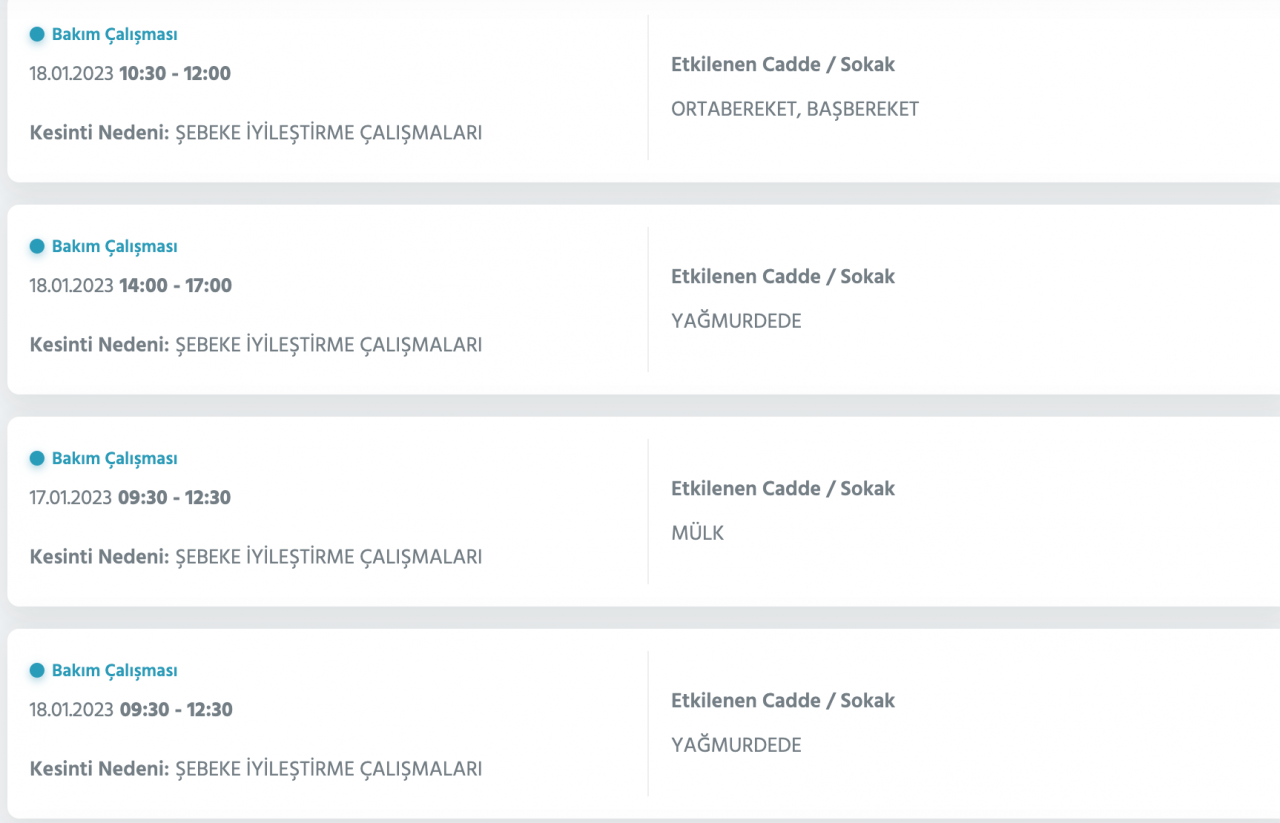Click the 17.01.2023 09:30 - 12:30 time range
This screenshot has width=1280, height=823.
(x=130, y=497)
